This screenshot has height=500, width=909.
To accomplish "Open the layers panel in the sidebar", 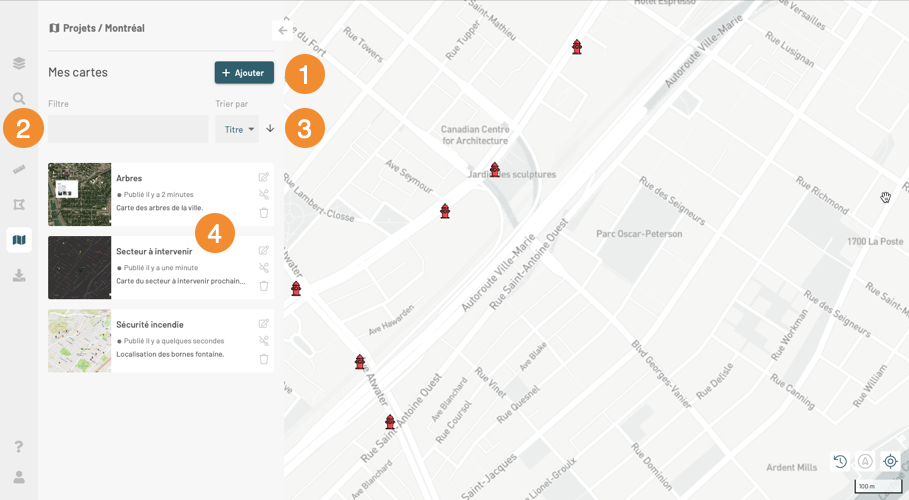I will 19,64.
